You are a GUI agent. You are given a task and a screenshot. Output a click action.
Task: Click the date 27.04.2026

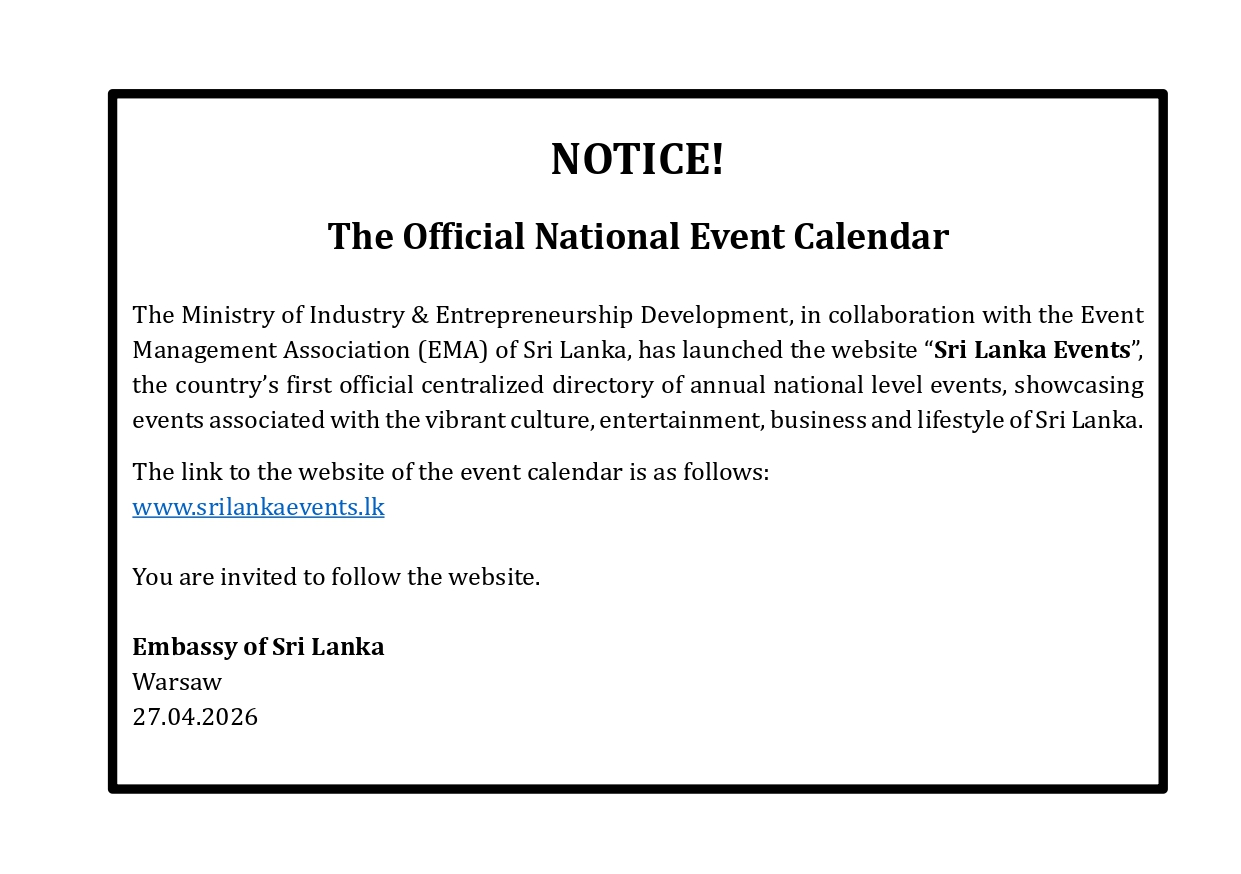[x=195, y=717]
